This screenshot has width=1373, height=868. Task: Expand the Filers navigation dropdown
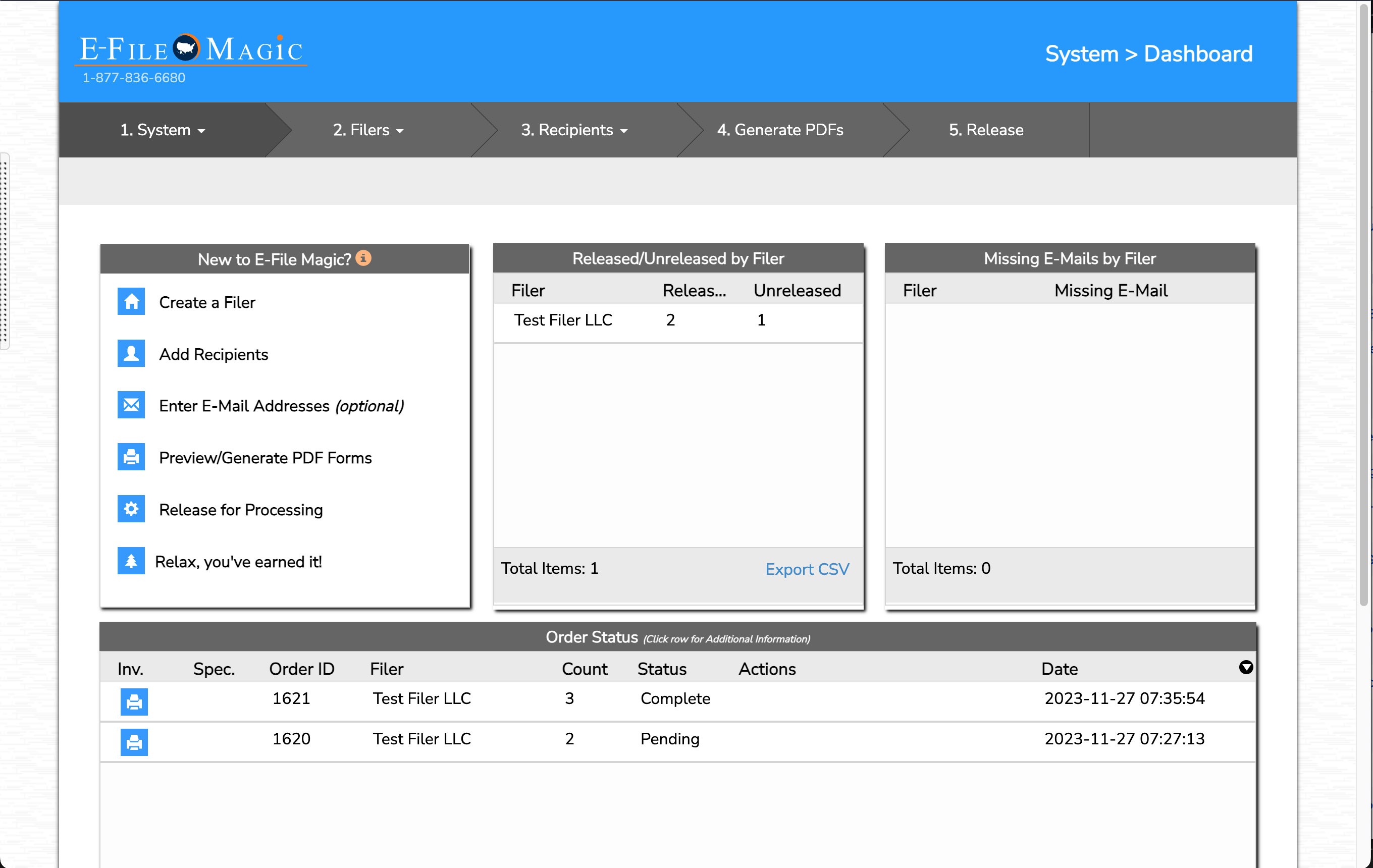(x=368, y=130)
